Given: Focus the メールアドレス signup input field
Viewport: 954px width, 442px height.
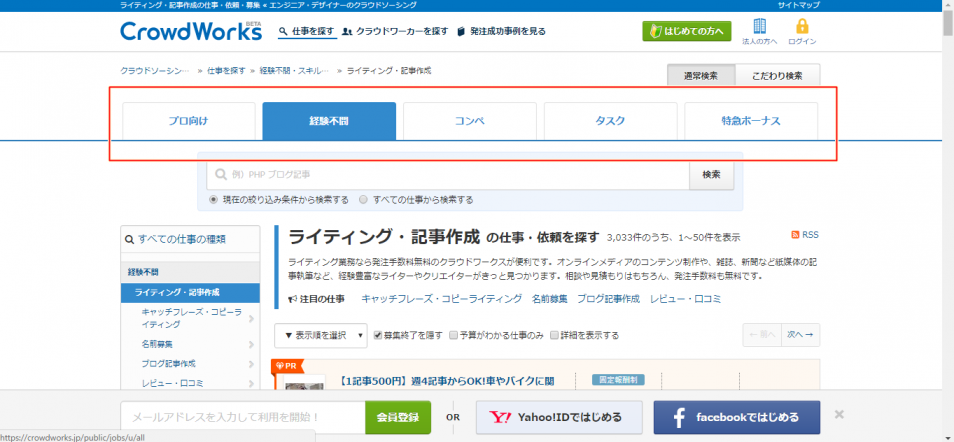Looking at the screenshot, I should pyautogui.click(x=243, y=417).
